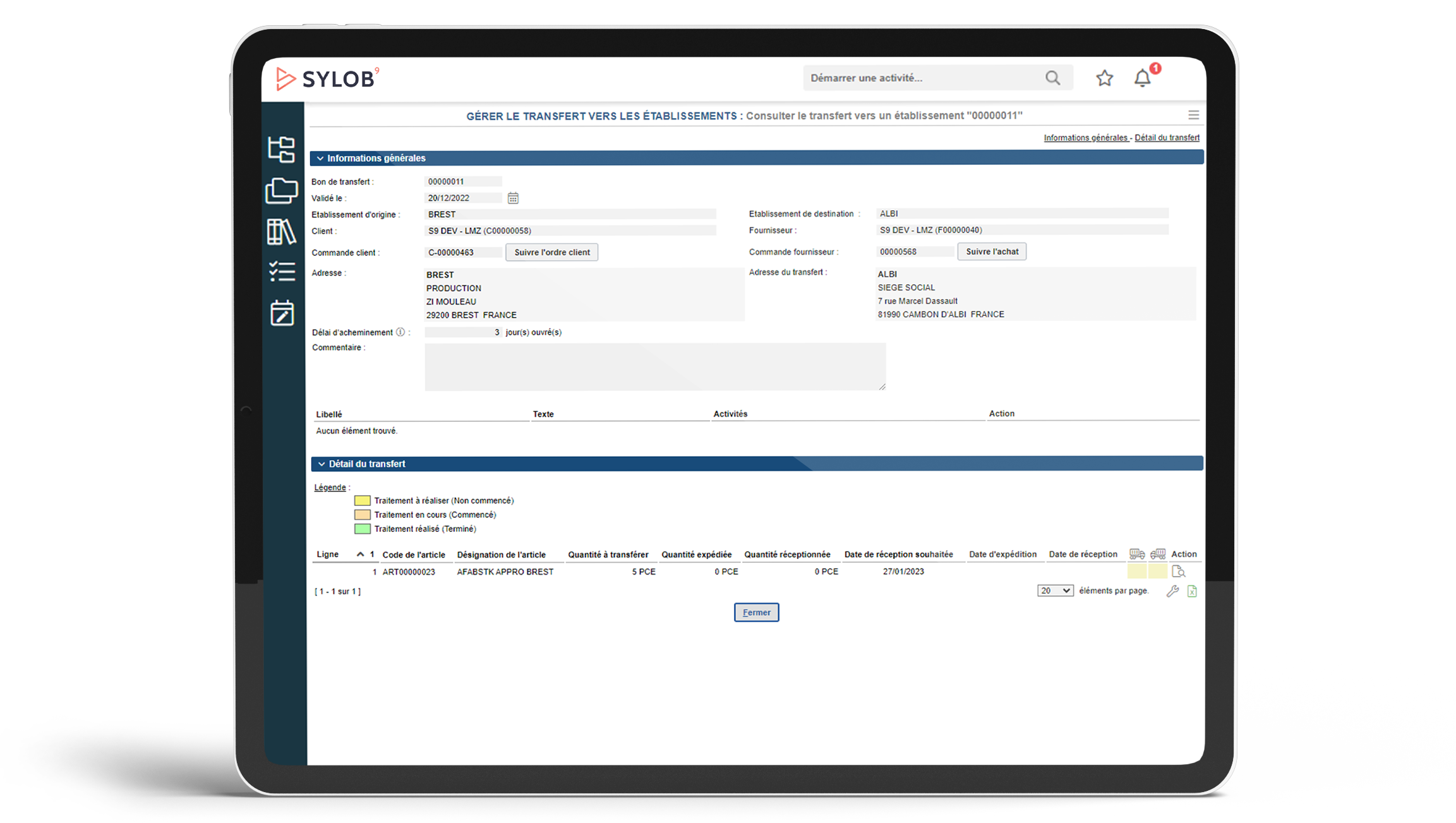Open table settings wrench icon
This screenshot has width=1456, height=823.
tap(1172, 591)
